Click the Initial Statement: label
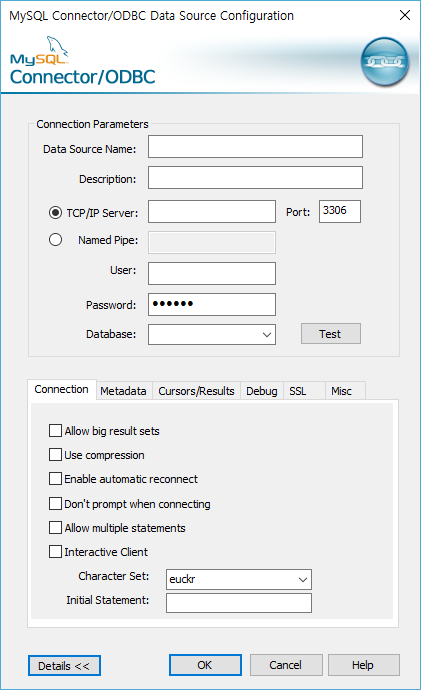Screen dimensions: 421x690 point(108,600)
